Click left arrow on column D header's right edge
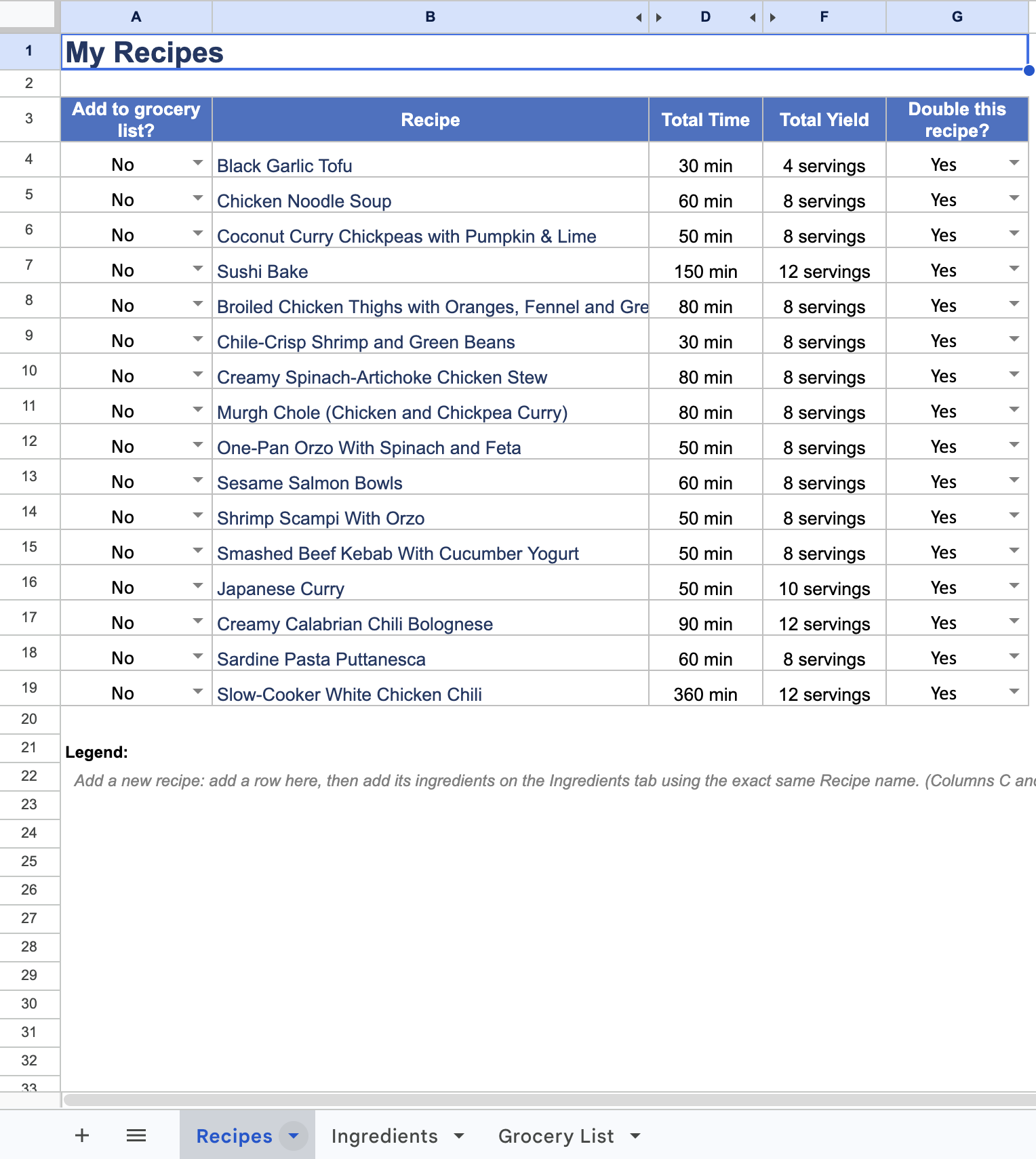 click(x=753, y=18)
